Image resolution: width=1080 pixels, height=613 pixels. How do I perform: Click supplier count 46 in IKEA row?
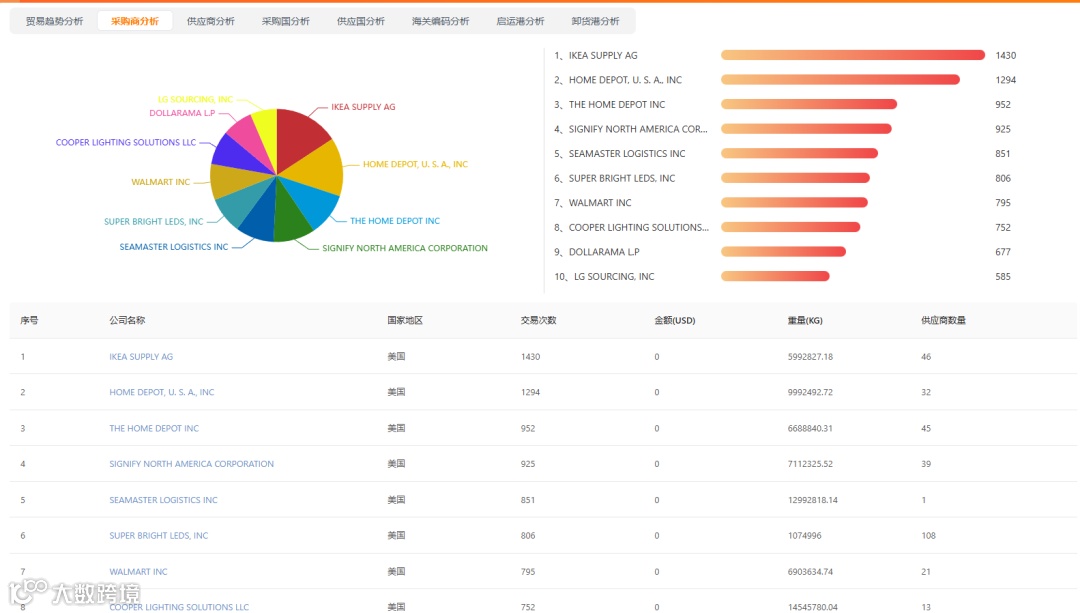tap(926, 357)
